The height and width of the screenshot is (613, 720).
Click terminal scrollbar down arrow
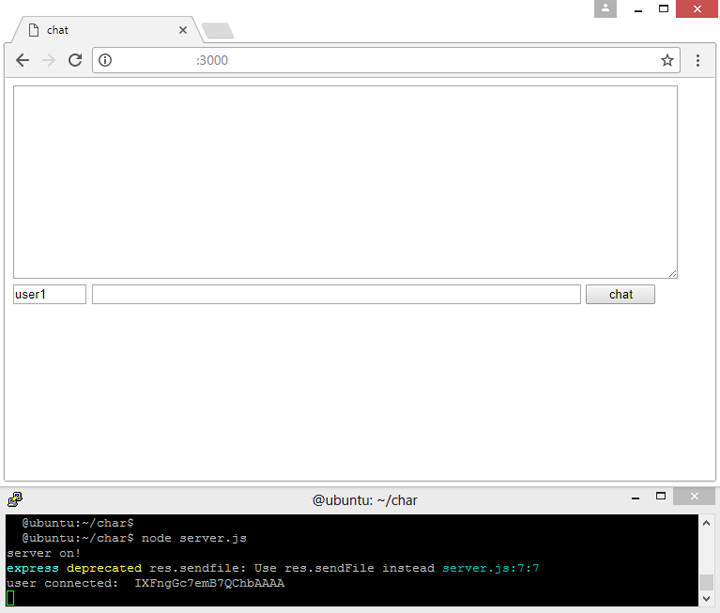707,600
